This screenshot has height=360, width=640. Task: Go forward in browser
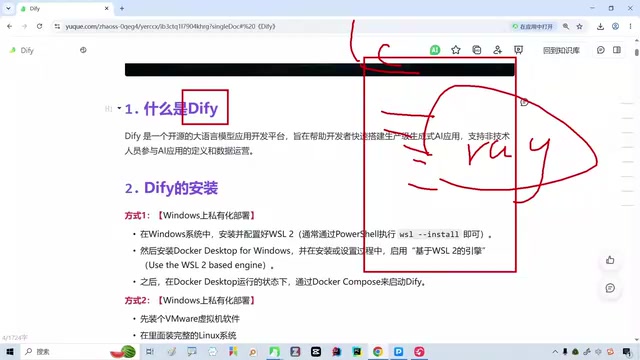[24, 26]
